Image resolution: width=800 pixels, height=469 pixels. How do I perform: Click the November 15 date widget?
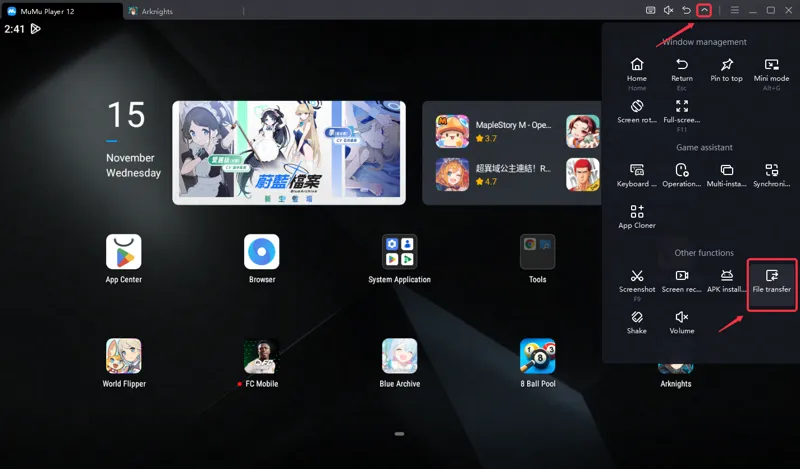133,139
